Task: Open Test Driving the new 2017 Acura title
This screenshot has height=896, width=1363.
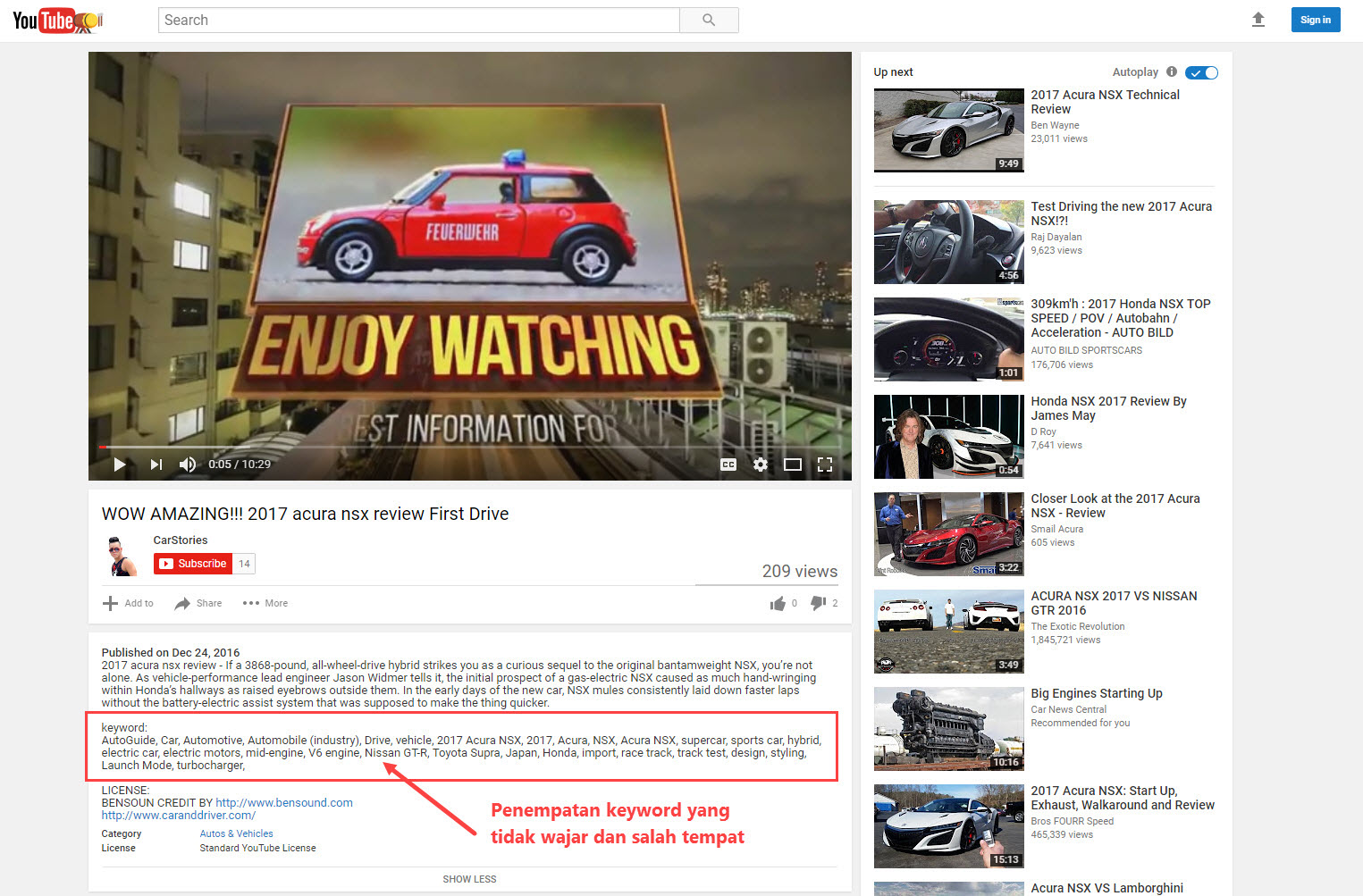Action: [x=1122, y=214]
